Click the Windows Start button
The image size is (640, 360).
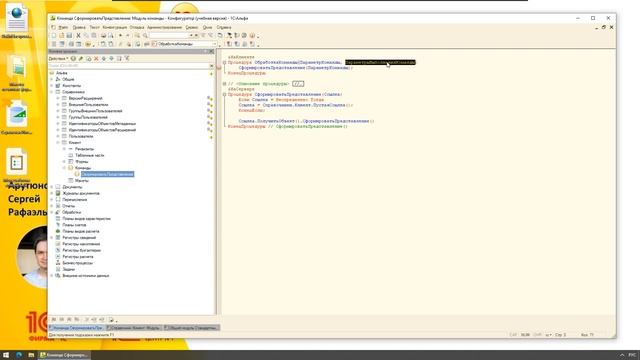point(6,355)
